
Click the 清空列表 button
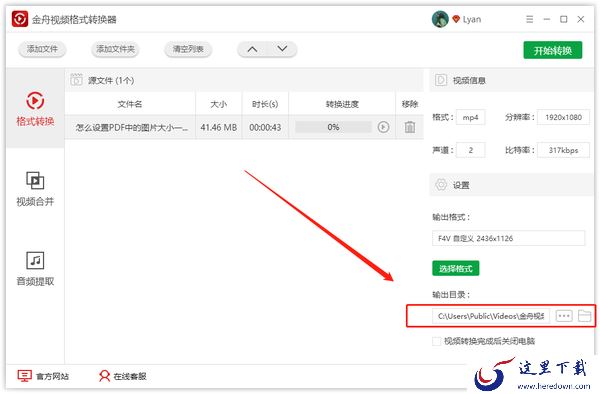[x=188, y=49]
